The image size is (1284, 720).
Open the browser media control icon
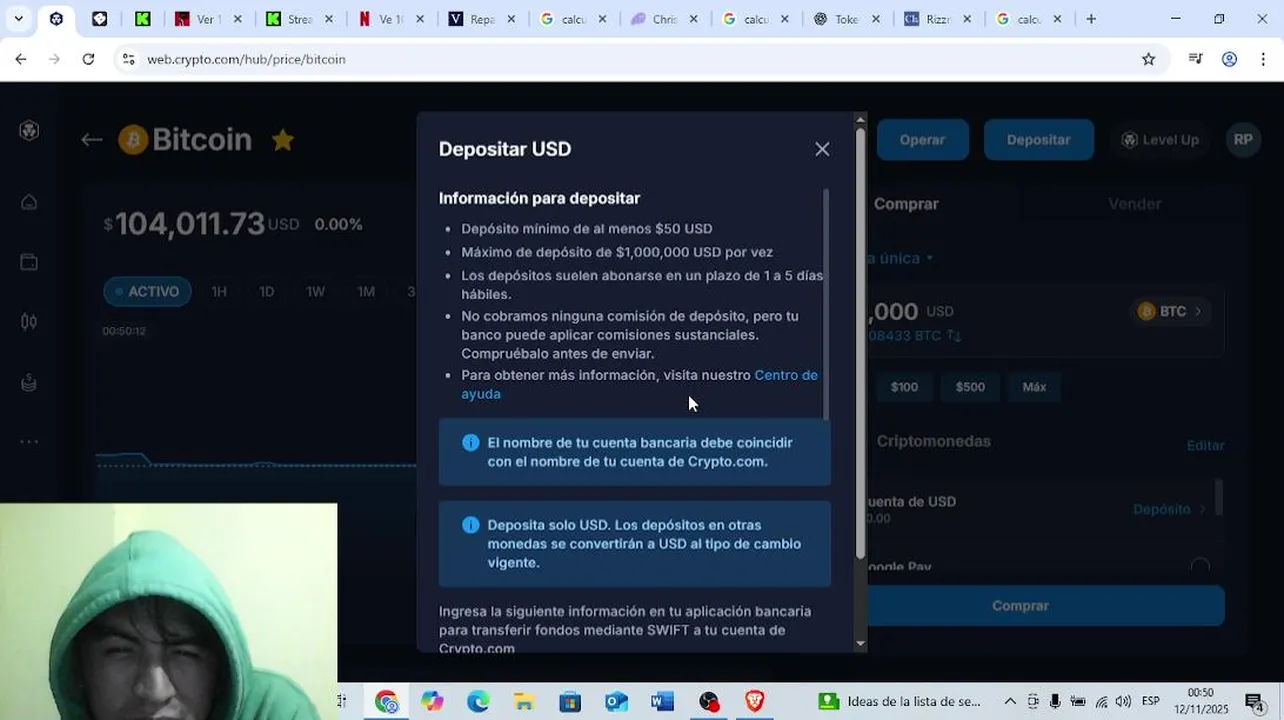[x=1195, y=59]
